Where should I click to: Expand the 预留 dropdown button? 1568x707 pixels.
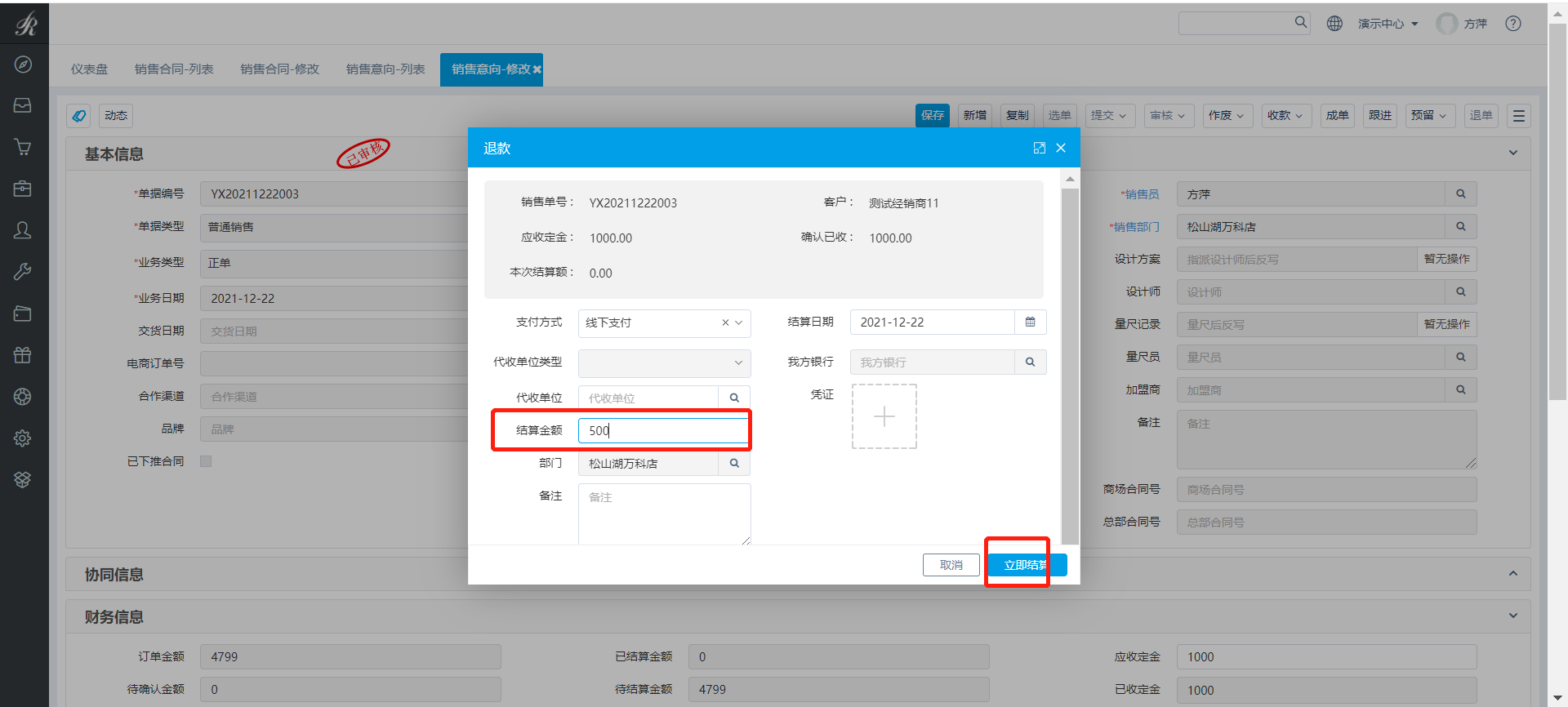[x=1429, y=116]
